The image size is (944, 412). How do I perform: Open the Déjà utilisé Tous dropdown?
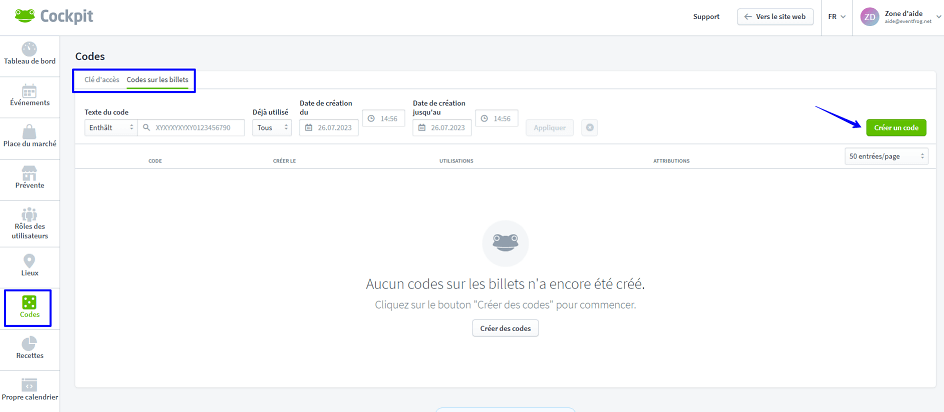point(271,128)
